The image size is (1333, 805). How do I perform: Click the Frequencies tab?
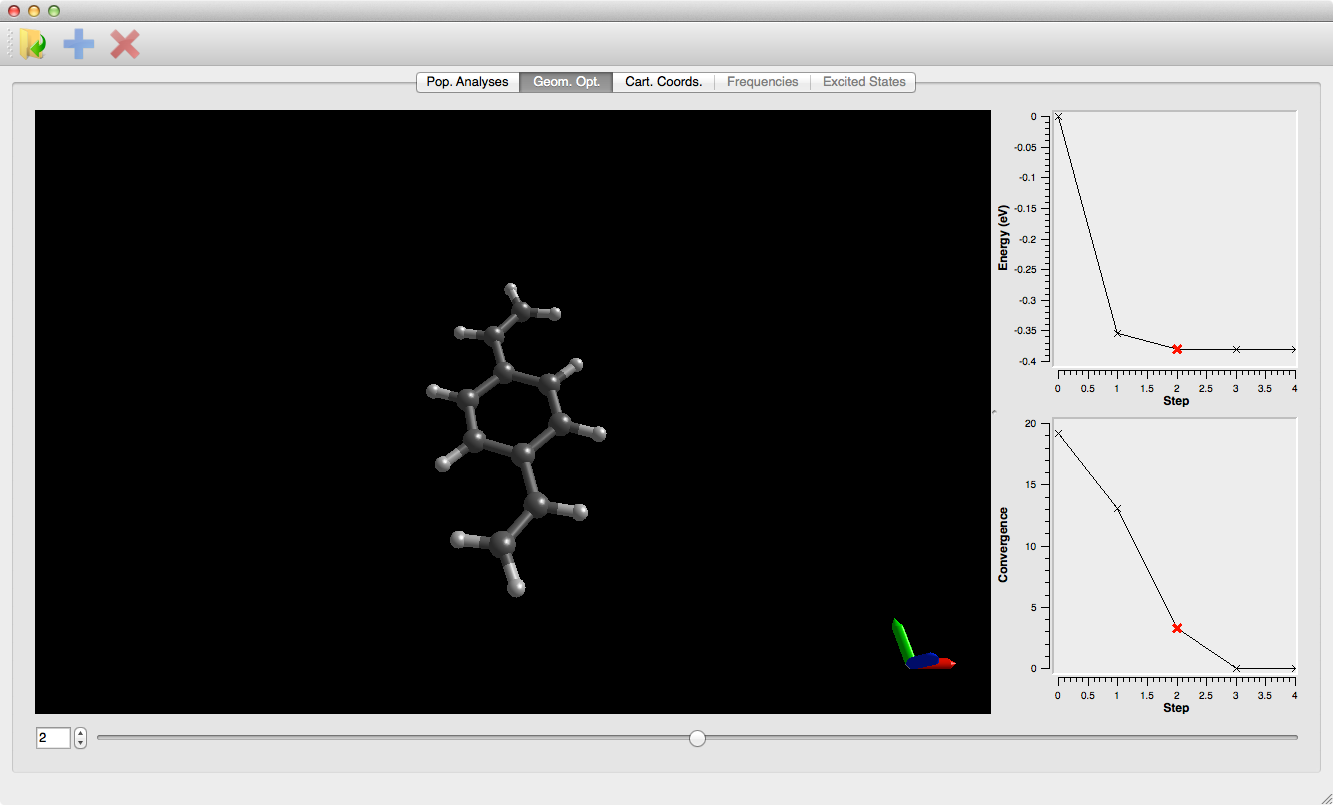click(762, 82)
